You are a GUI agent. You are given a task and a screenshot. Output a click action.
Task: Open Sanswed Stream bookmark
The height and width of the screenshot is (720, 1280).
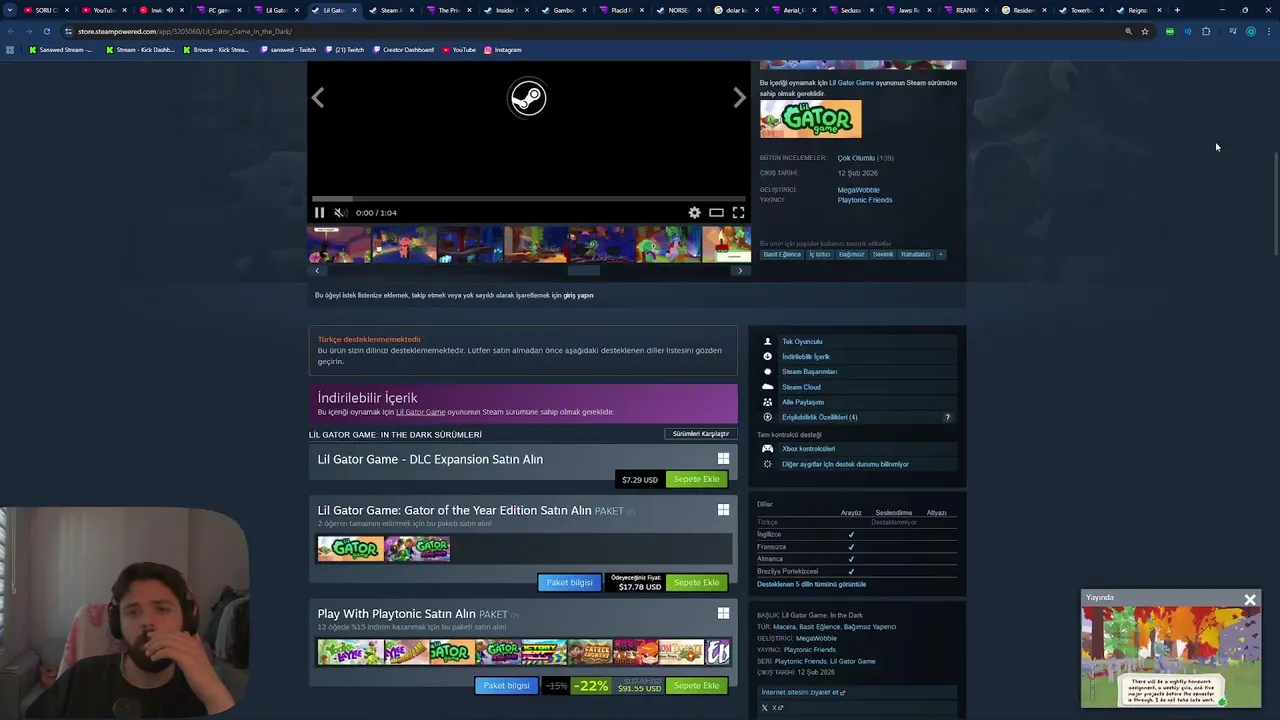[60, 49]
